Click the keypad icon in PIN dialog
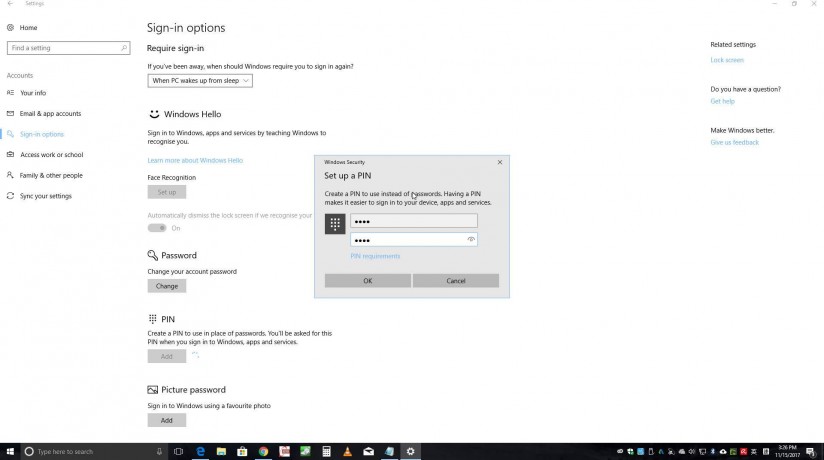The image size is (824, 460). pyautogui.click(x=335, y=224)
